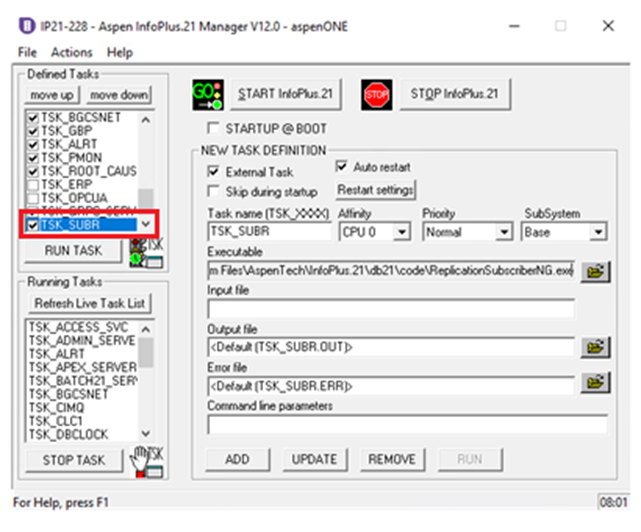The image size is (641, 532).
Task: Click the InfoPlus.21 Manager title bar app icon
Action: pos(27,26)
